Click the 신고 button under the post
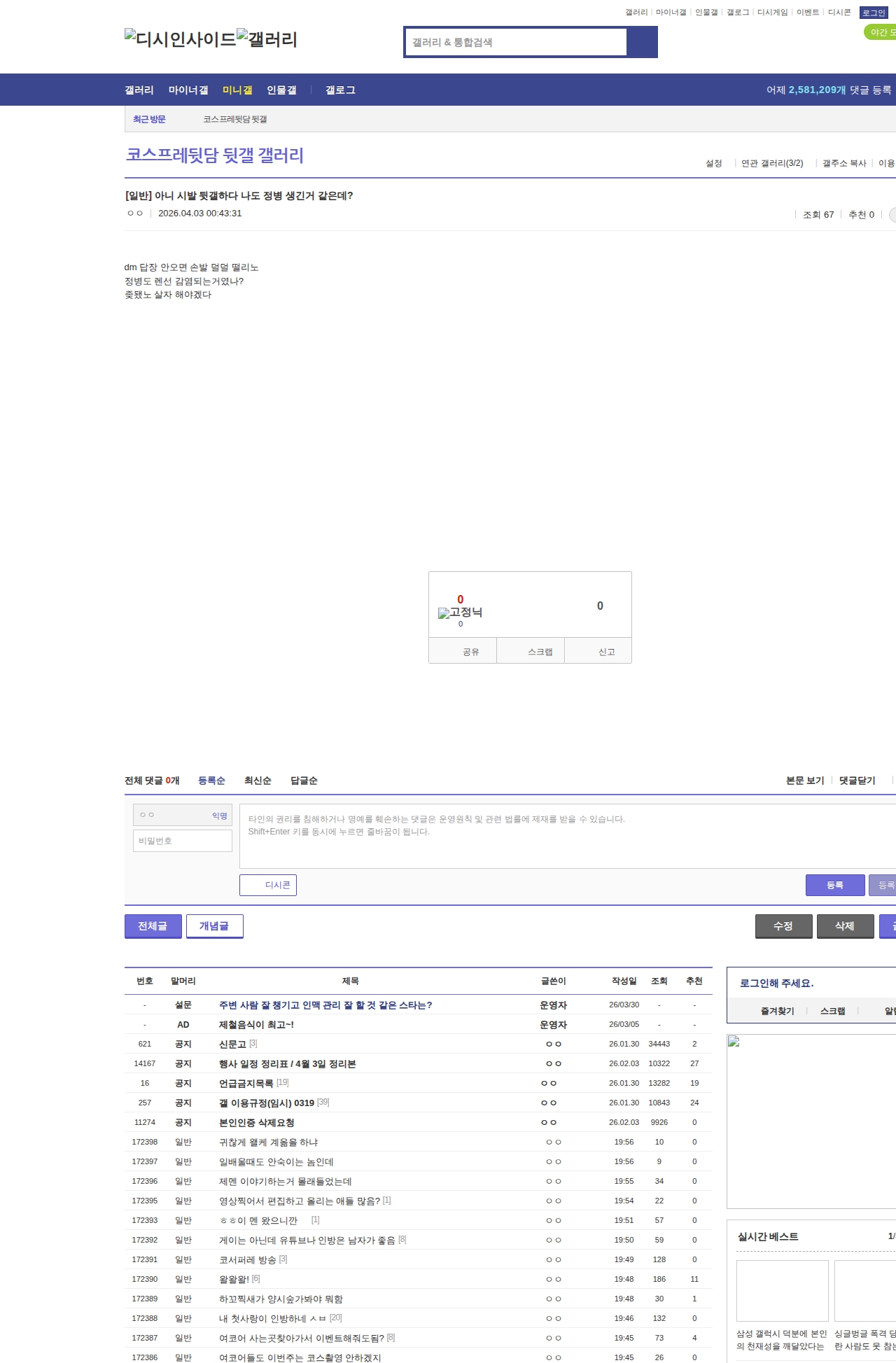The height and width of the screenshot is (1363, 896). click(598, 650)
